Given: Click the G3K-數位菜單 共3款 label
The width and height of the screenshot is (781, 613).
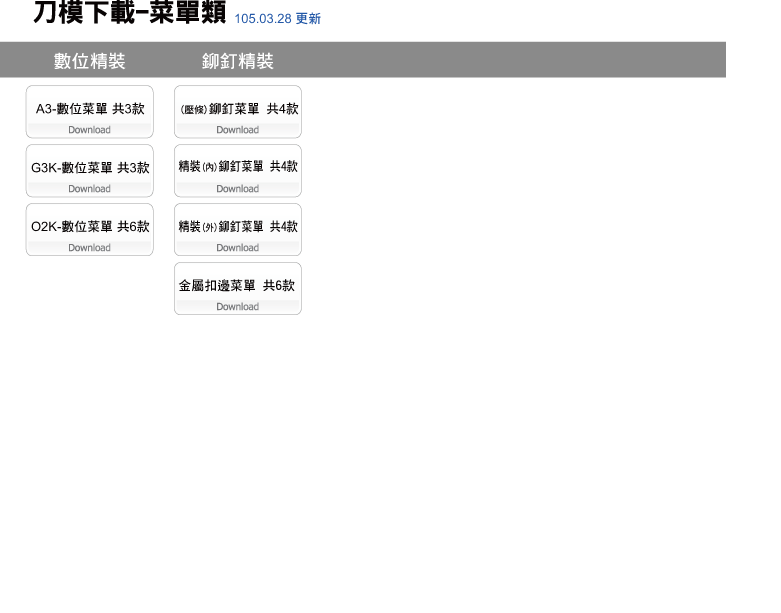Looking at the screenshot, I should pyautogui.click(x=90, y=168).
